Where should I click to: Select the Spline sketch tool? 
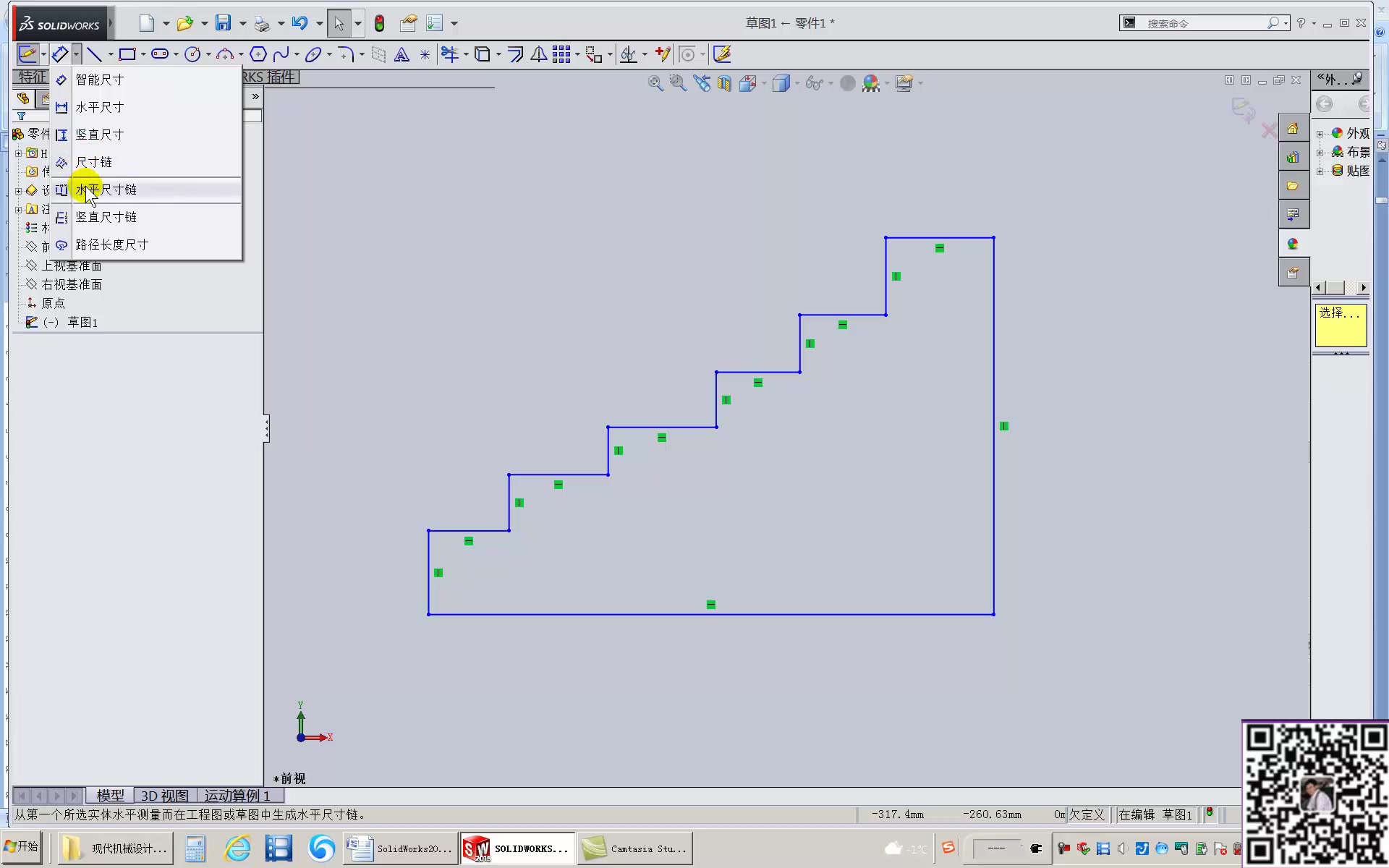282,54
